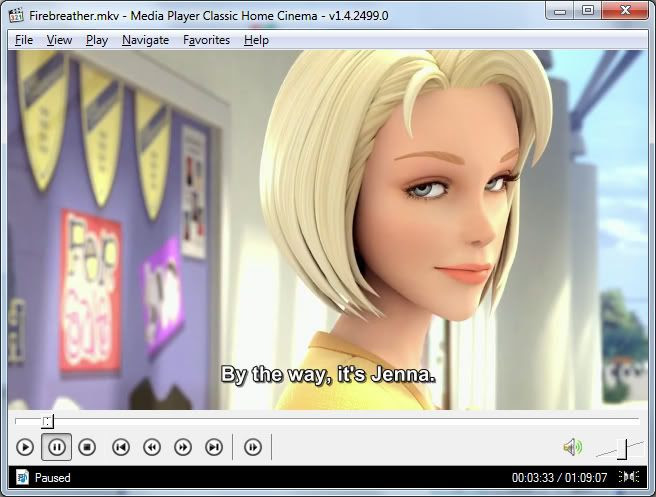
Task: Click the volume slider handle
Action: pyautogui.click(x=622, y=449)
